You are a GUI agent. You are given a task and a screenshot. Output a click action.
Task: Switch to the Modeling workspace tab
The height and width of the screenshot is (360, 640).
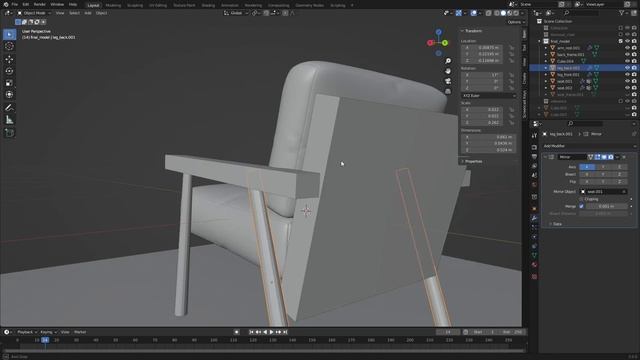(x=113, y=5)
